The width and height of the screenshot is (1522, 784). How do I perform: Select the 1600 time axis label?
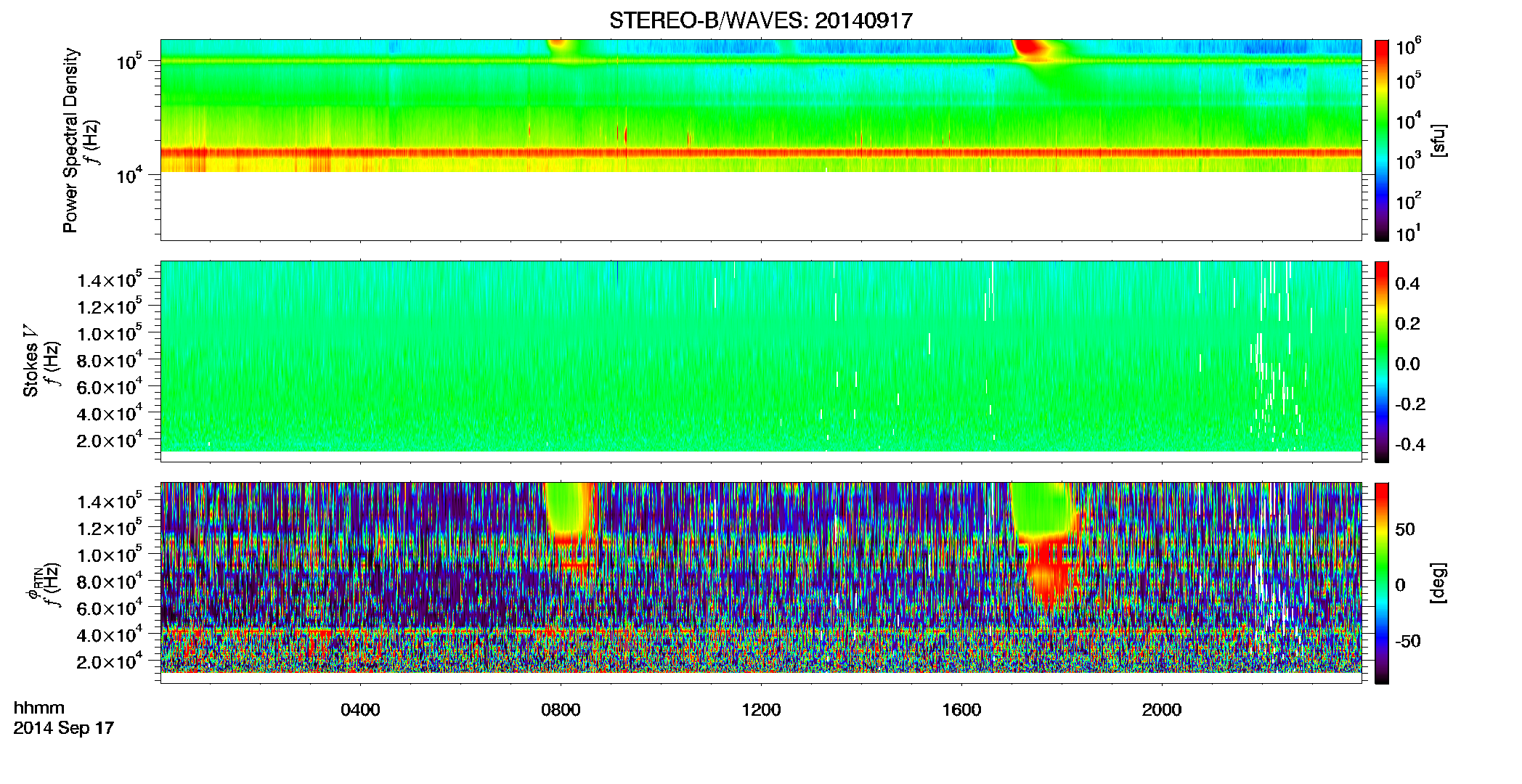pos(961,710)
